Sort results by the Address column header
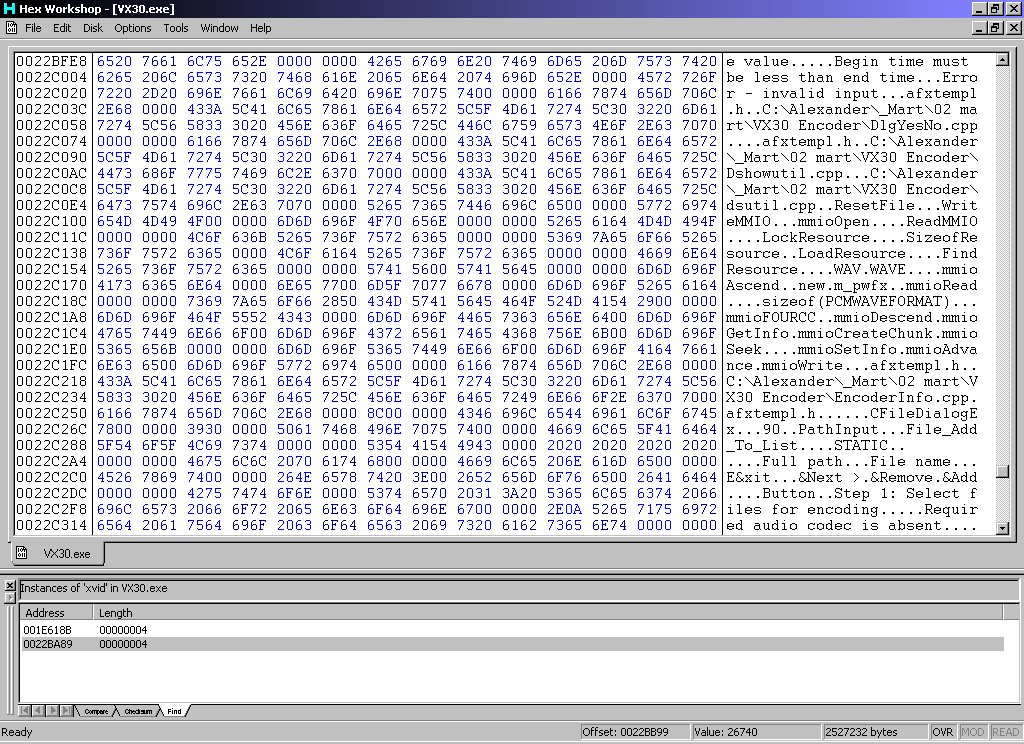The height and width of the screenshot is (744, 1024). pos(57,613)
